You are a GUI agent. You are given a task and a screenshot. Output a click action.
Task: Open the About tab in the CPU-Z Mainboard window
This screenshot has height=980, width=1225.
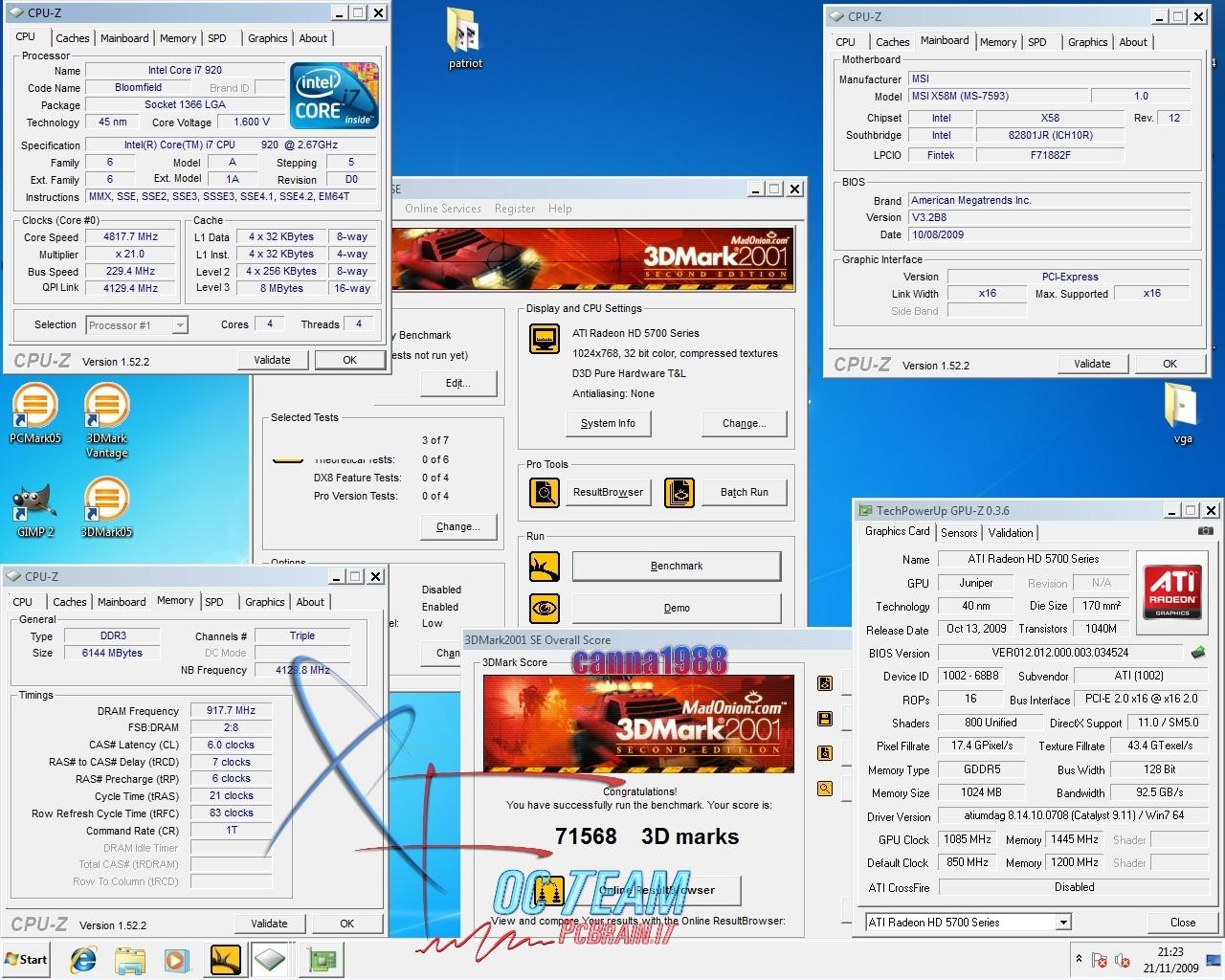pos(1133,42)
